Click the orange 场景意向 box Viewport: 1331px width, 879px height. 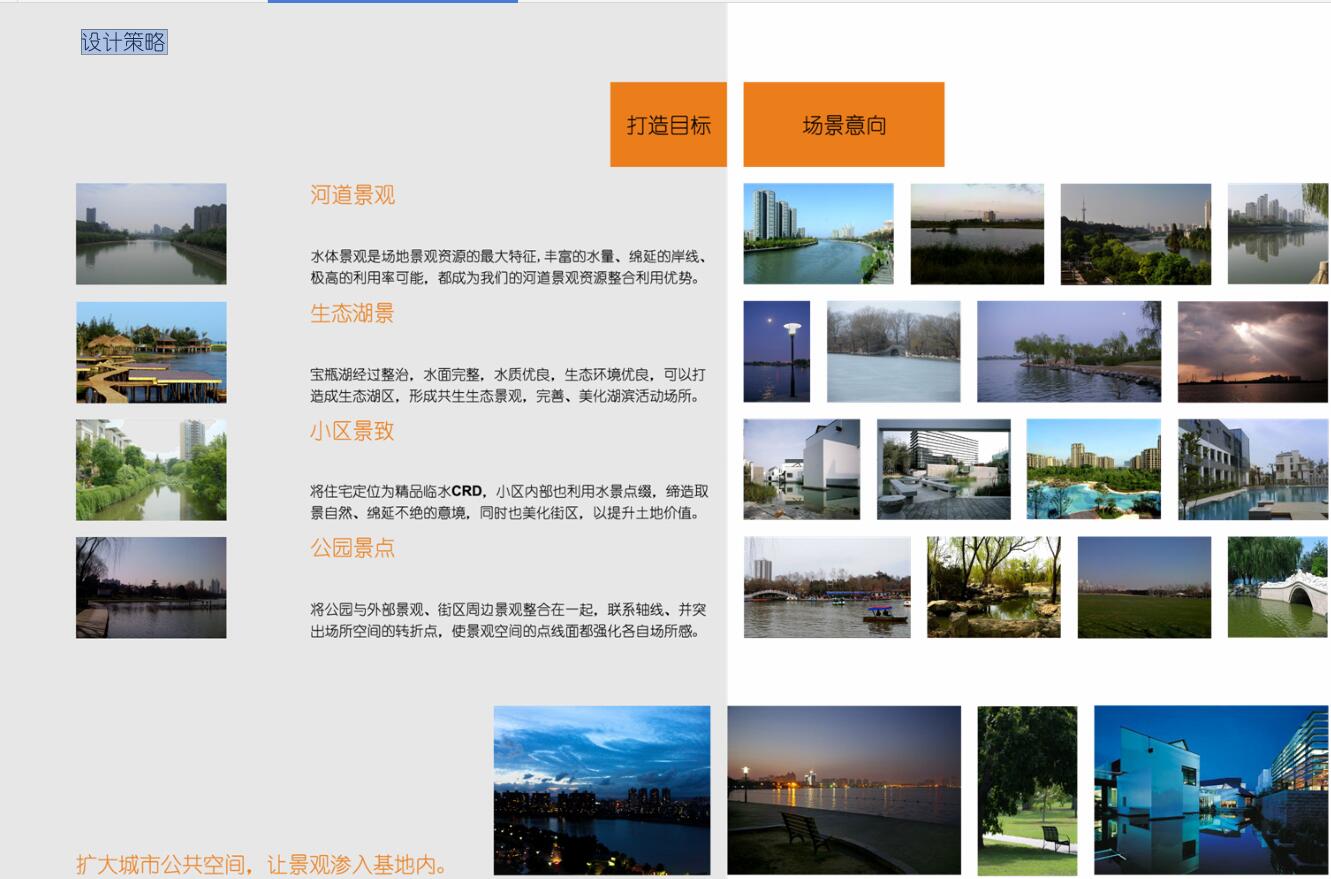pyautogui.click(x=844, y=125)
